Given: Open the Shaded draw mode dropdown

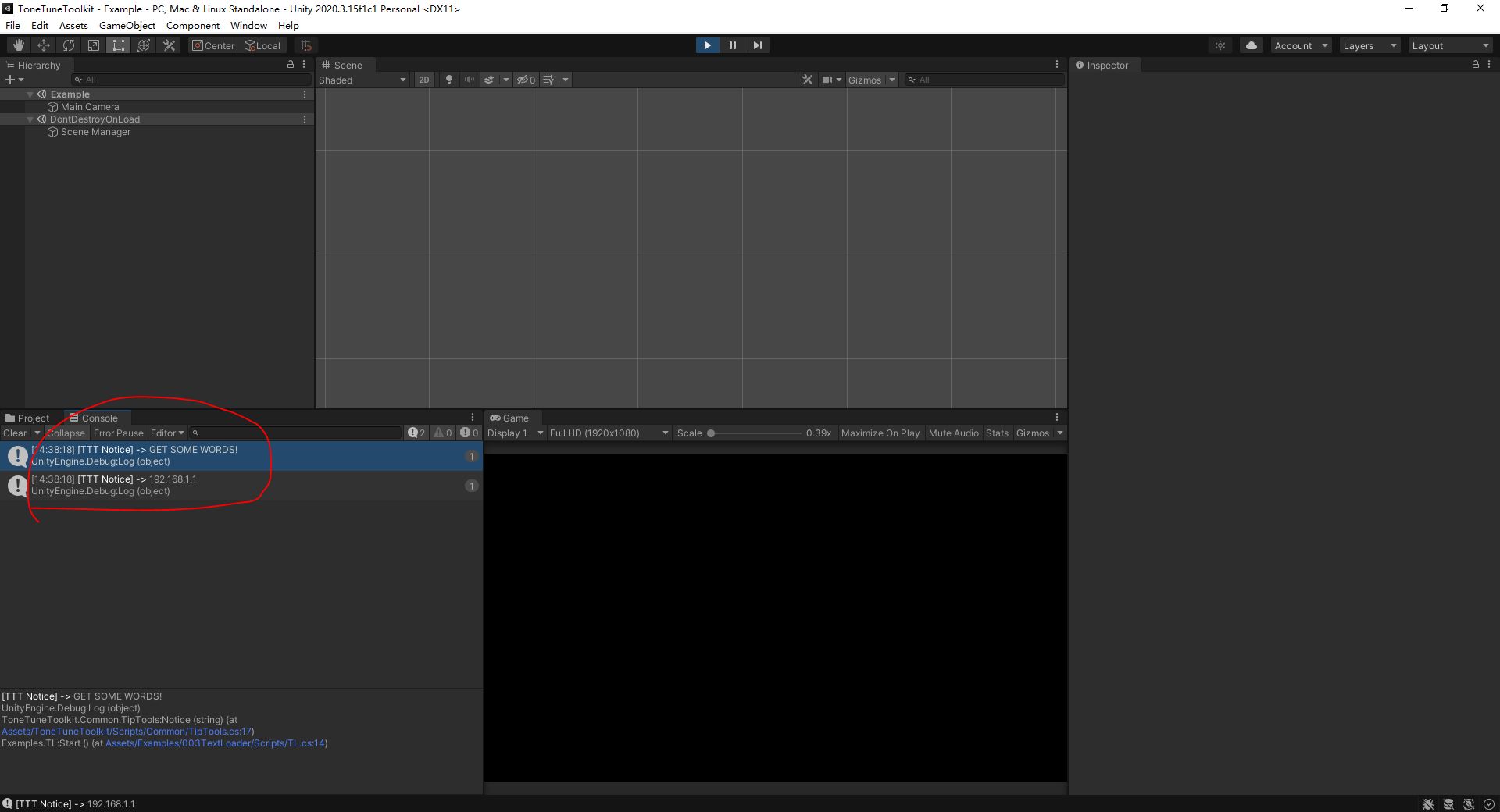Looking at the screenshot, I should 362,80.
